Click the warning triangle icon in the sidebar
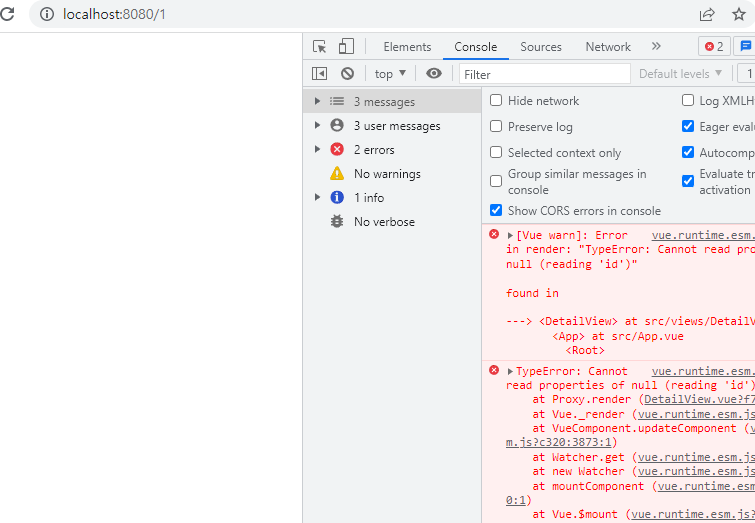Screen dimensions: 755x523 tap(337, 173)
